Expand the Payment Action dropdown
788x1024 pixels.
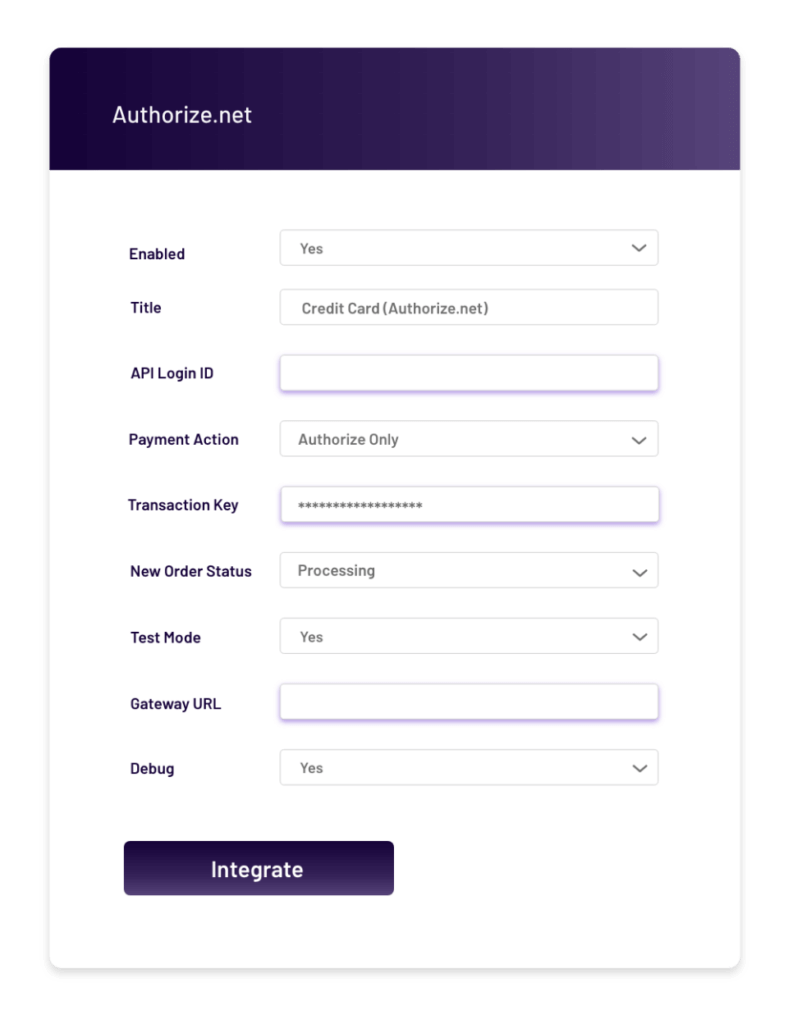[x=469, y=438]
